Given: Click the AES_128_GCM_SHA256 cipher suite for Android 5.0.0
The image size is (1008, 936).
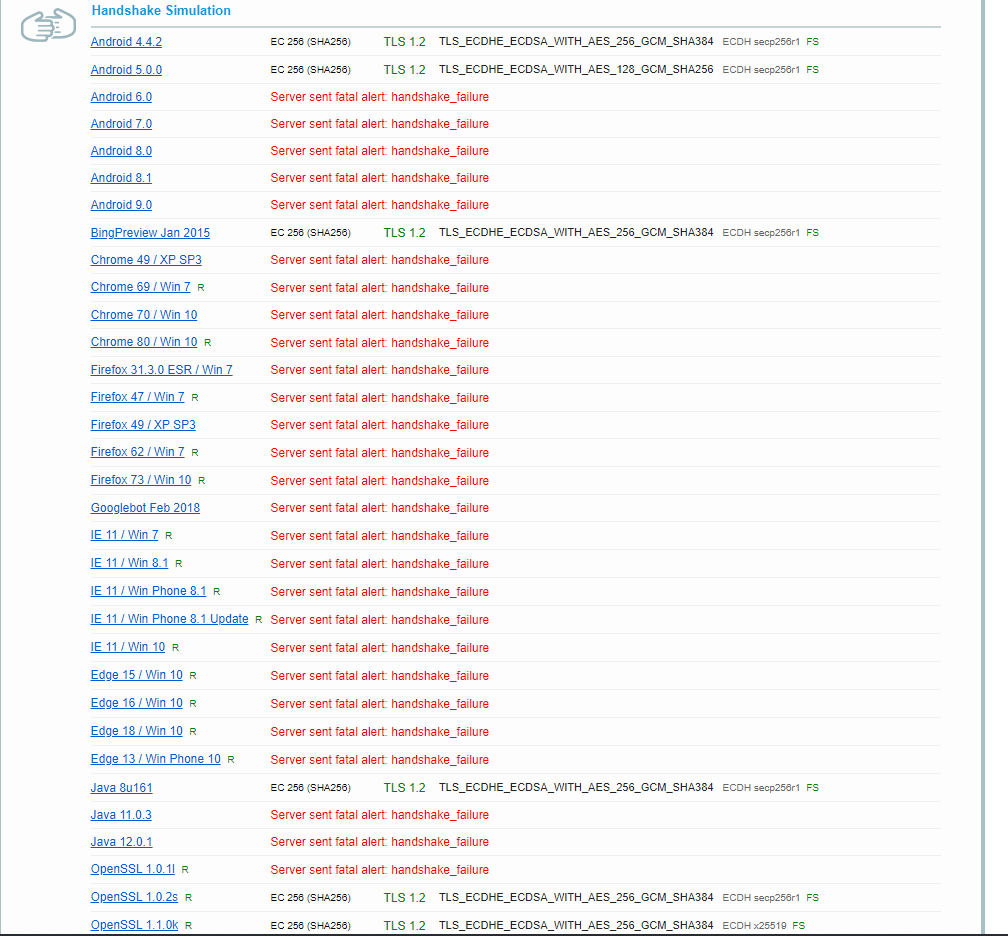Looking at the screenshot, I should click(576, 69).
